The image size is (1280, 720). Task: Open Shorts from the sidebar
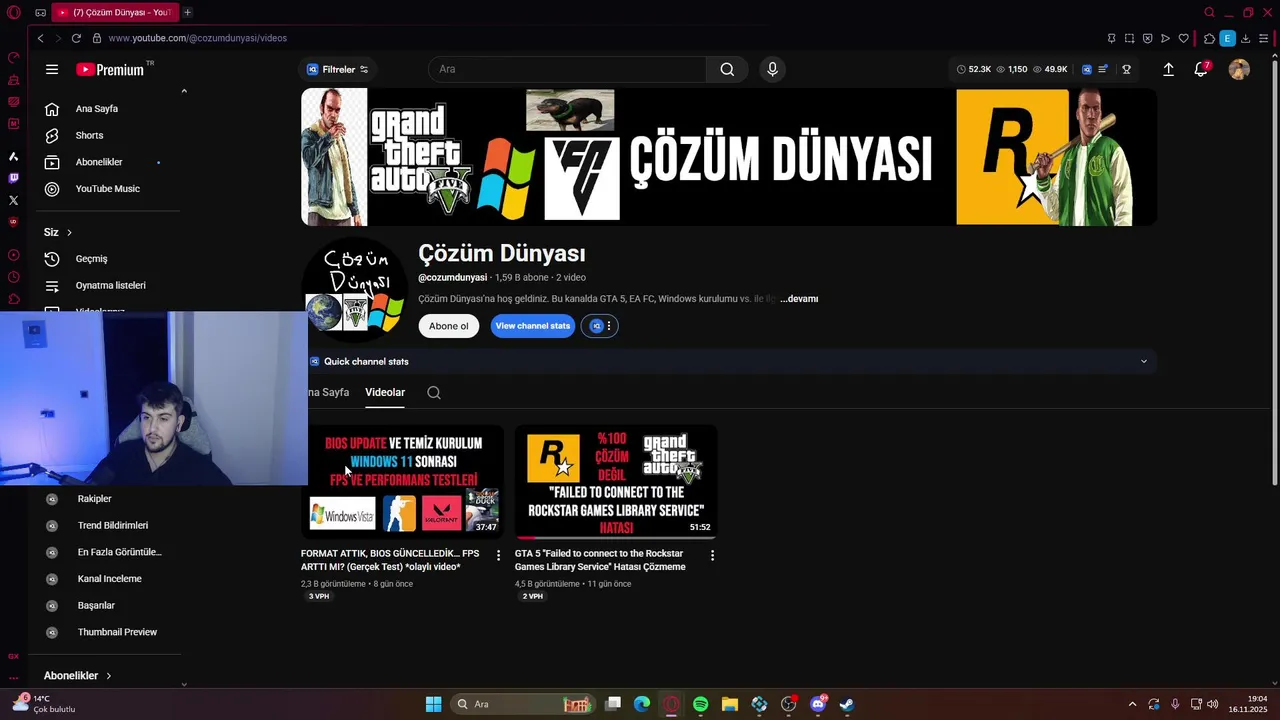(89, 135)
